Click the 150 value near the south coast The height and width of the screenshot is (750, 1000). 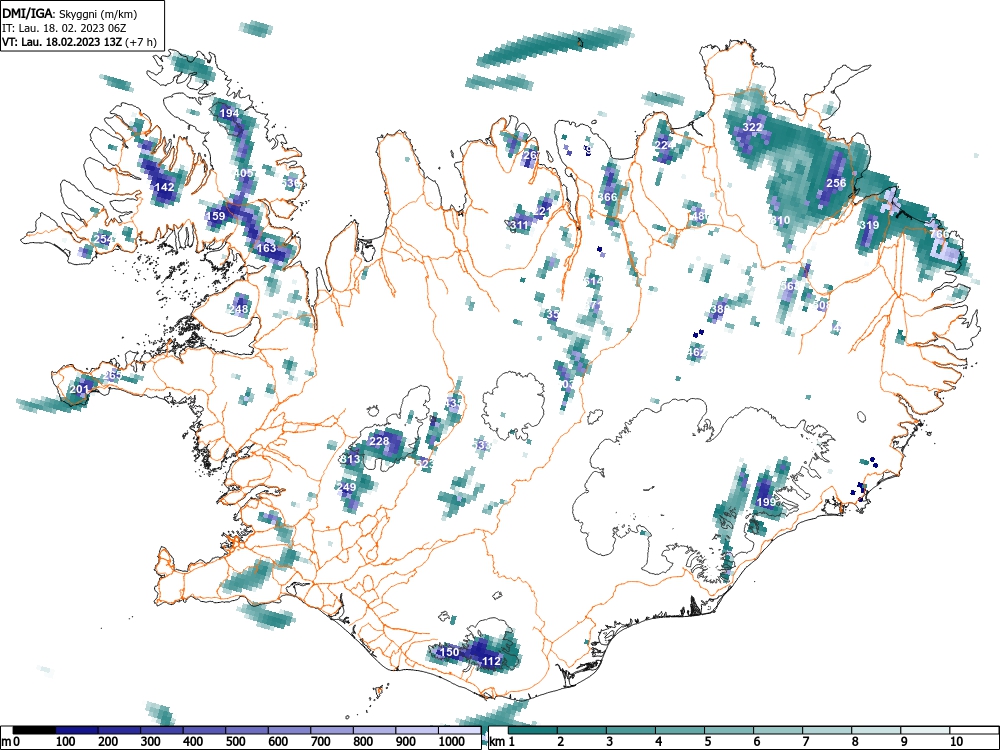(x=450, y=652)
